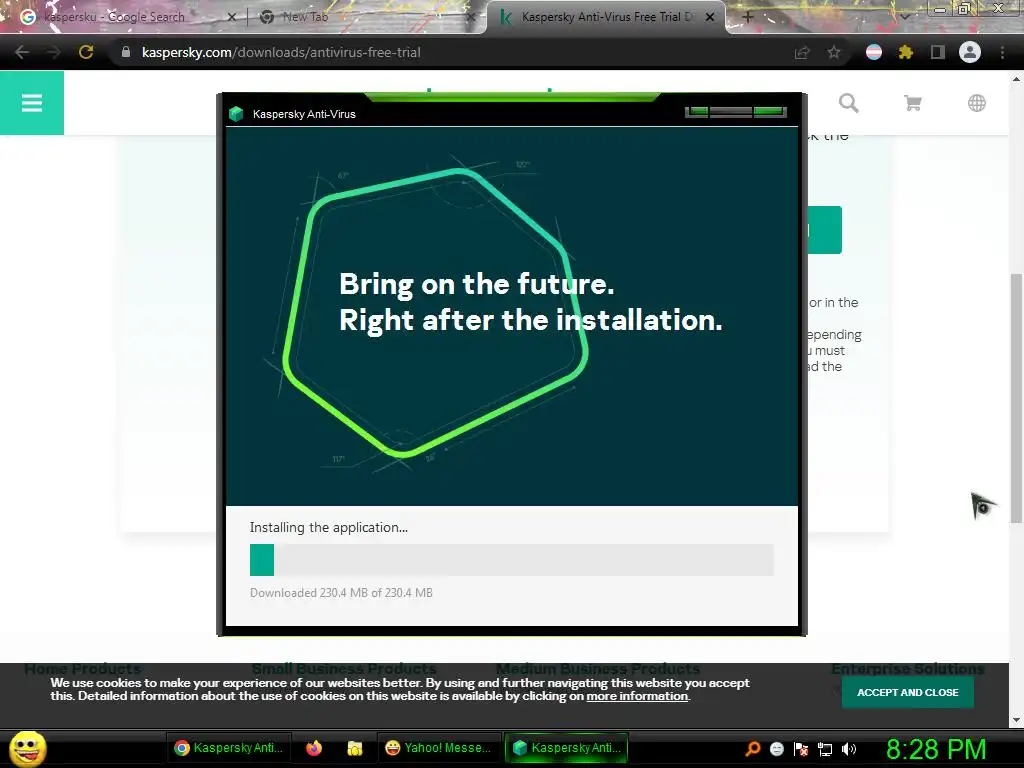
Task: Open the Chrome extensions puzzle icon
Action: (x=905, y=52)
